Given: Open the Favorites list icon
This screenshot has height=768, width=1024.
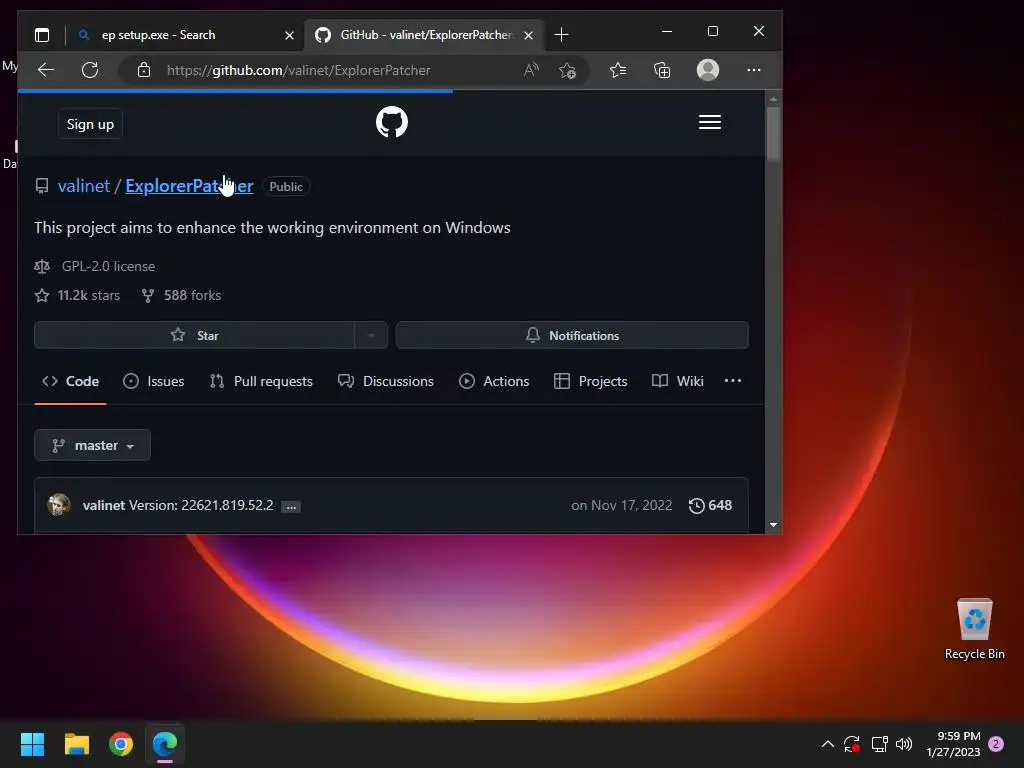Looking at the screenshot, I should (x=618, y=70).
